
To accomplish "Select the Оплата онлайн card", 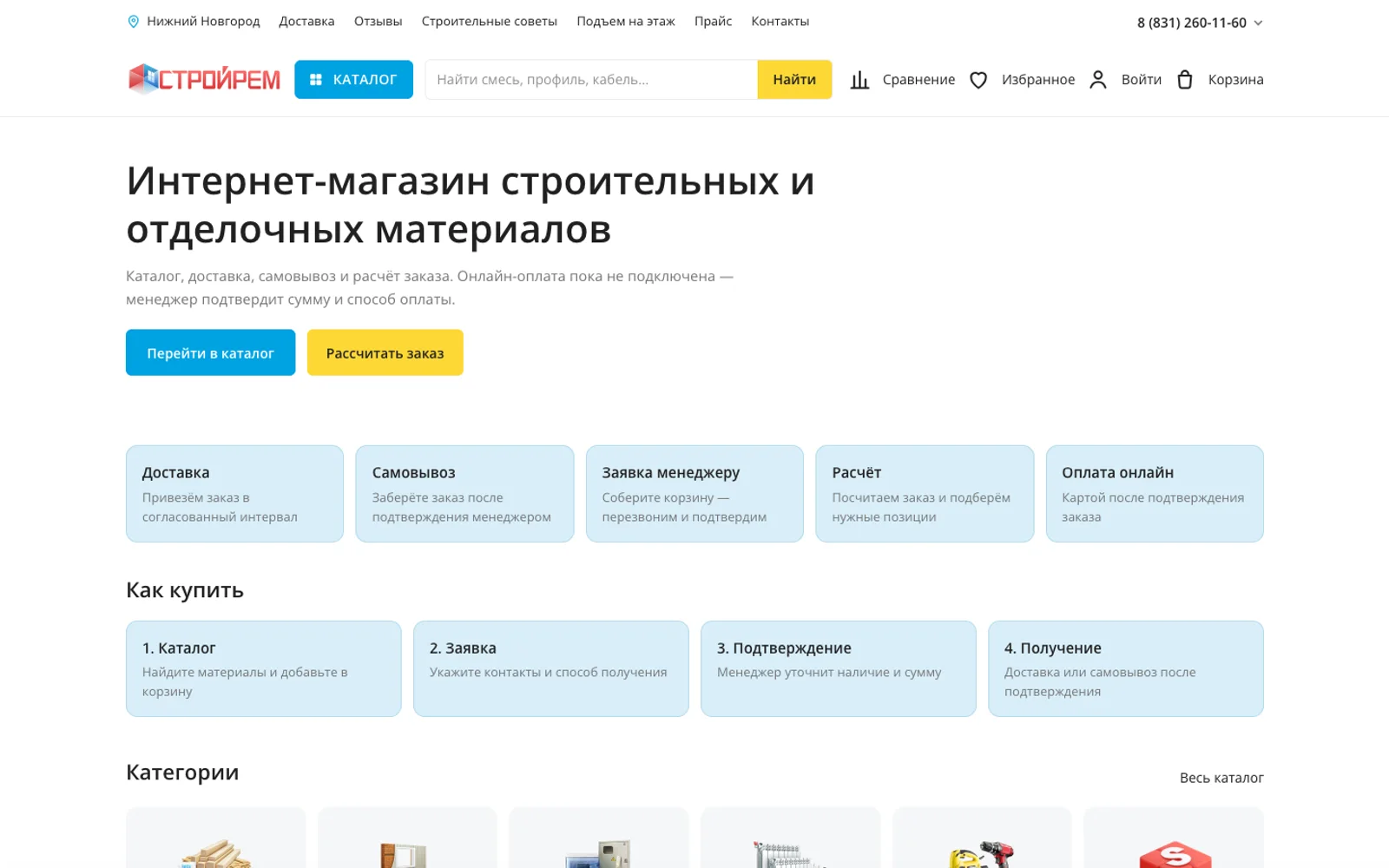I will 1155,494.
